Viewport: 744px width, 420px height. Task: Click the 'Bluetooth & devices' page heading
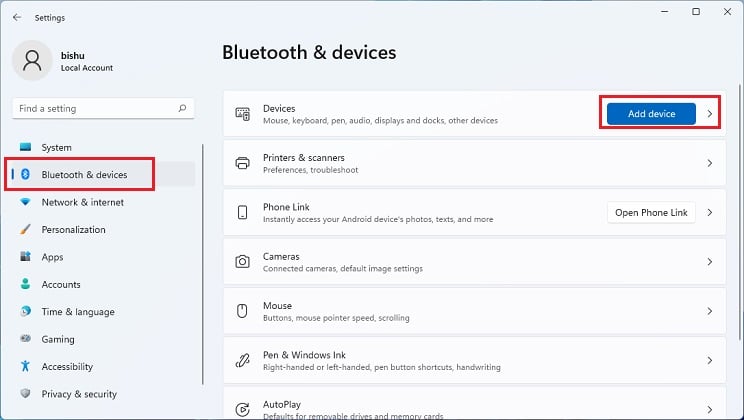pos(309,53)
